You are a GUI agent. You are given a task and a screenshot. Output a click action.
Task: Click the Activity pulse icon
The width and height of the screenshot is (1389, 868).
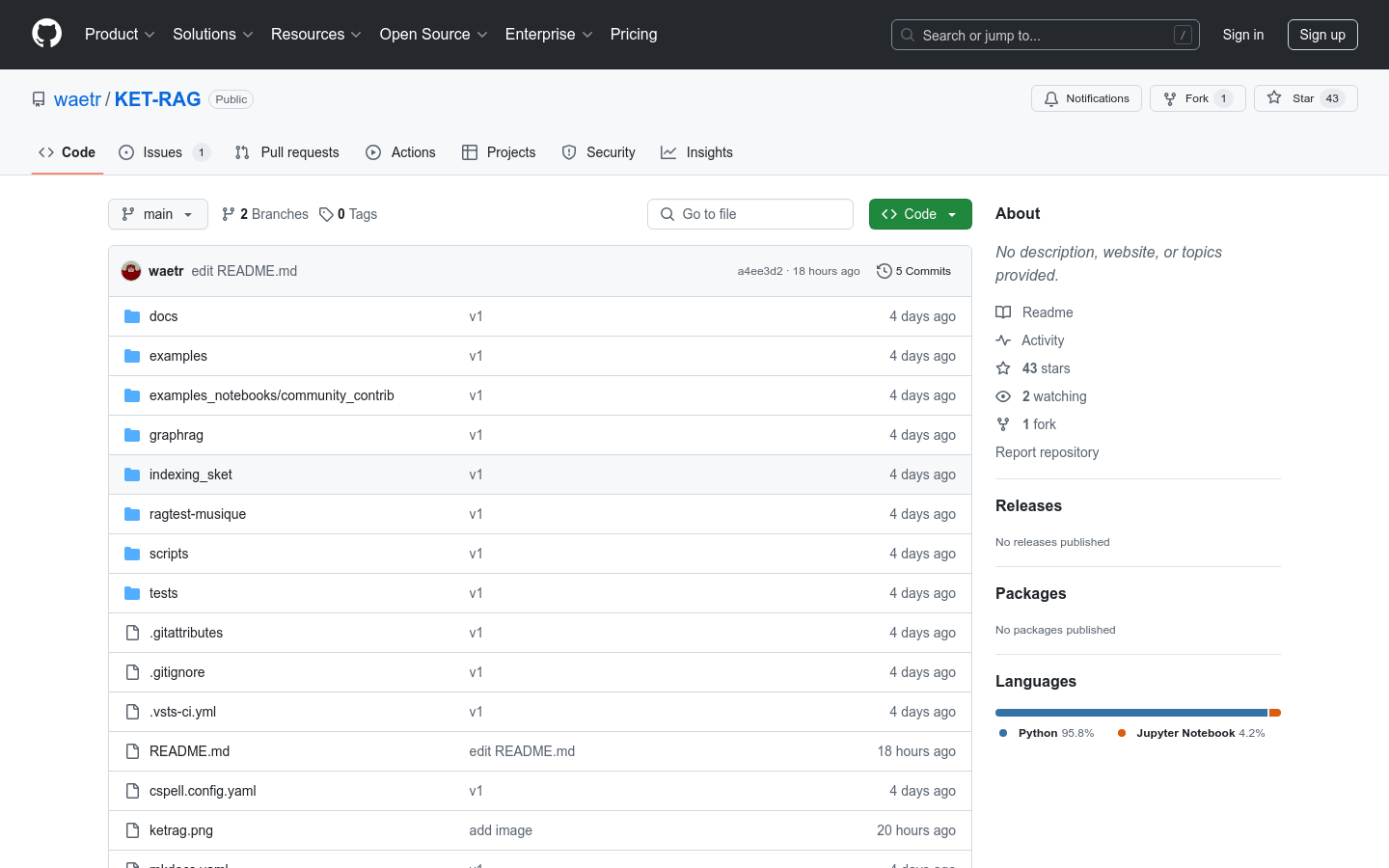[x=1003, y=340]
